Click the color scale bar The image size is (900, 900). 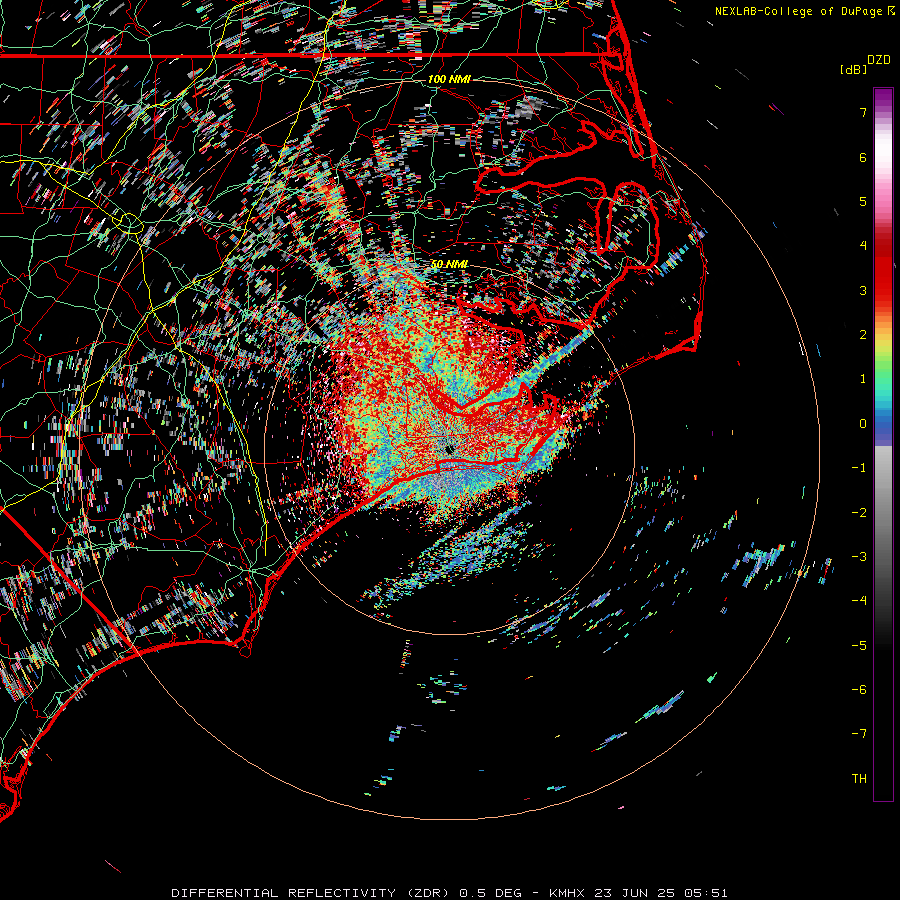883,444
